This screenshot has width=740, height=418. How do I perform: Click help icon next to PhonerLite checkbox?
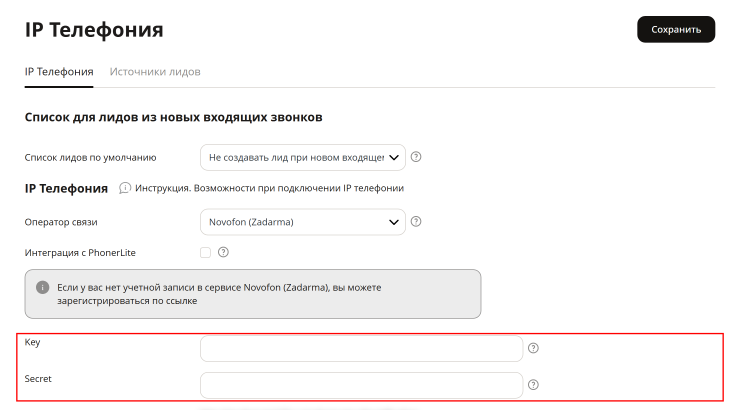[223, 252]
